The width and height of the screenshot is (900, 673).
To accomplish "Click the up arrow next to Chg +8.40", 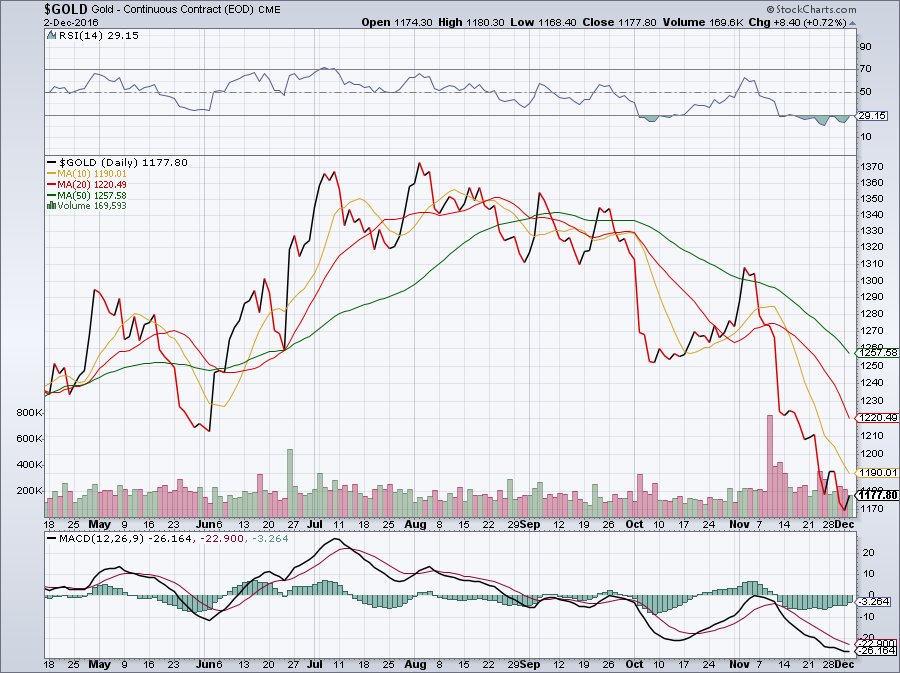I will pos(852,23).
